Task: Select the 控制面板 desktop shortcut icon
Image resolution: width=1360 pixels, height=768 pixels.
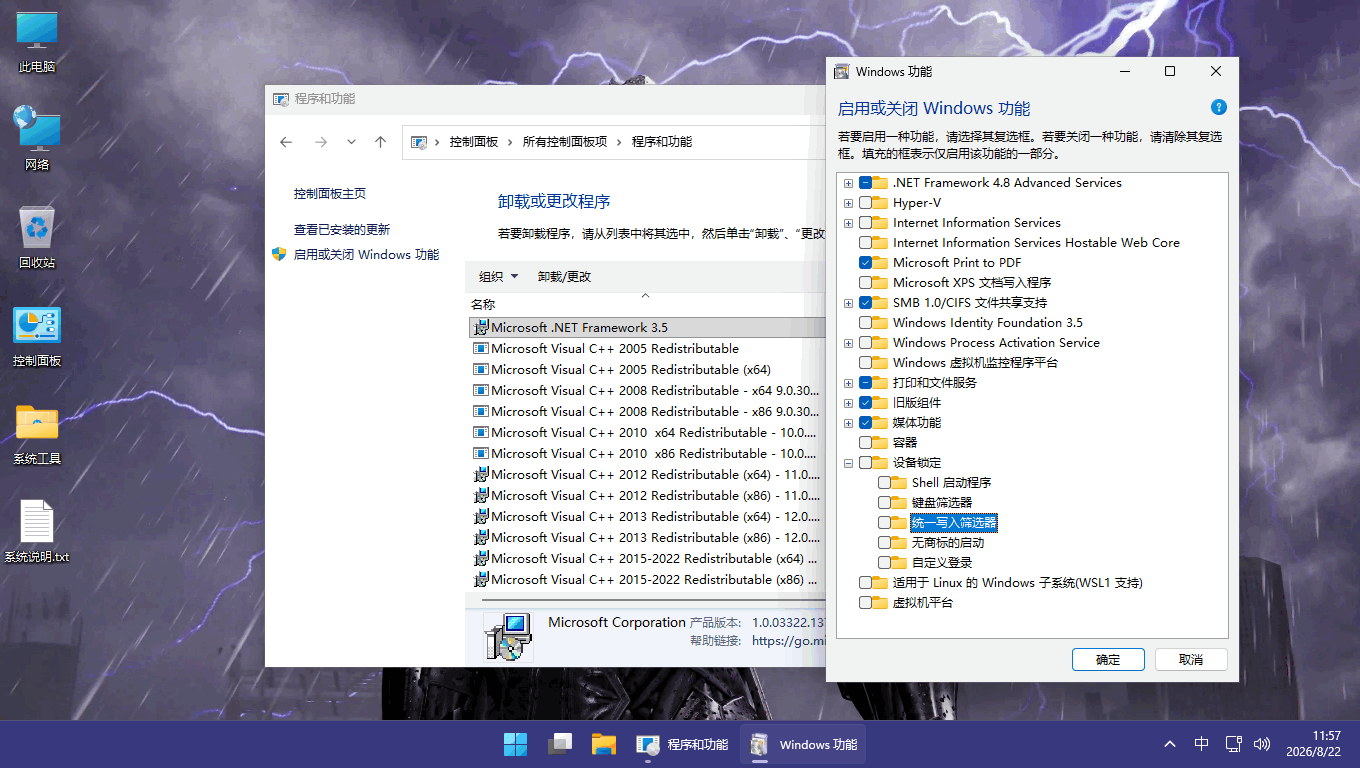Action: tap(37, 335)
